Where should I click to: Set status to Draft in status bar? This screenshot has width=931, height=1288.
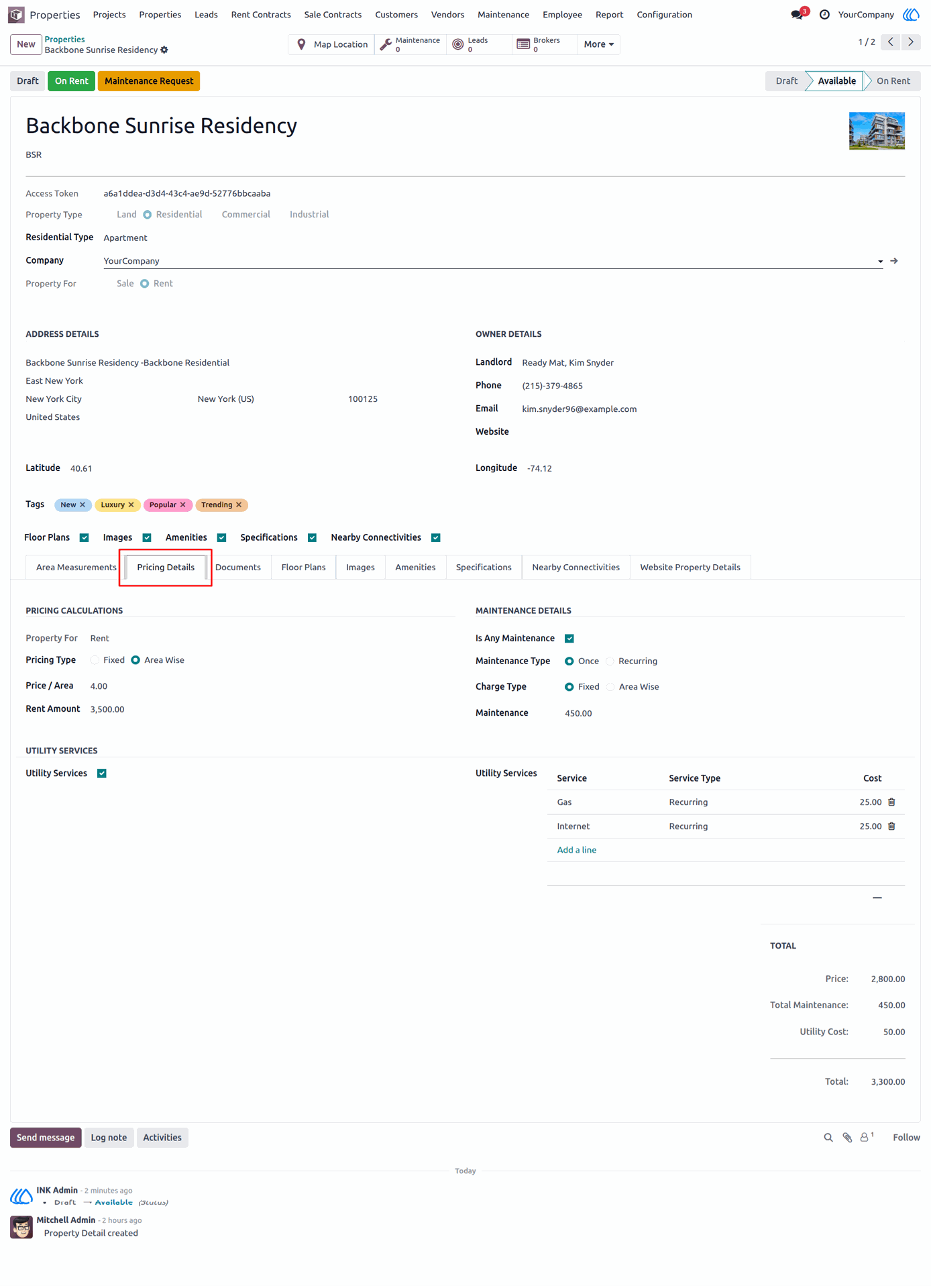pos(786,81)
